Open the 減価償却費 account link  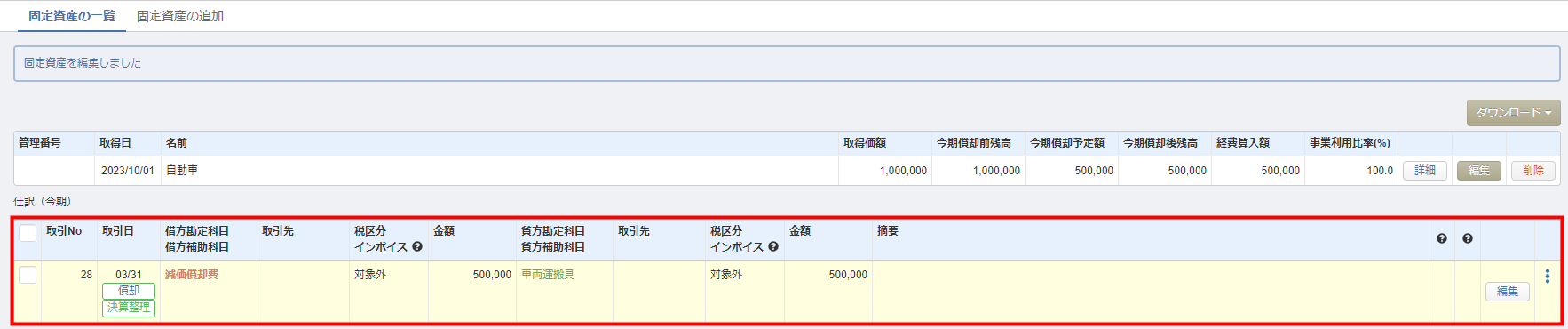(x=192, y=275)
